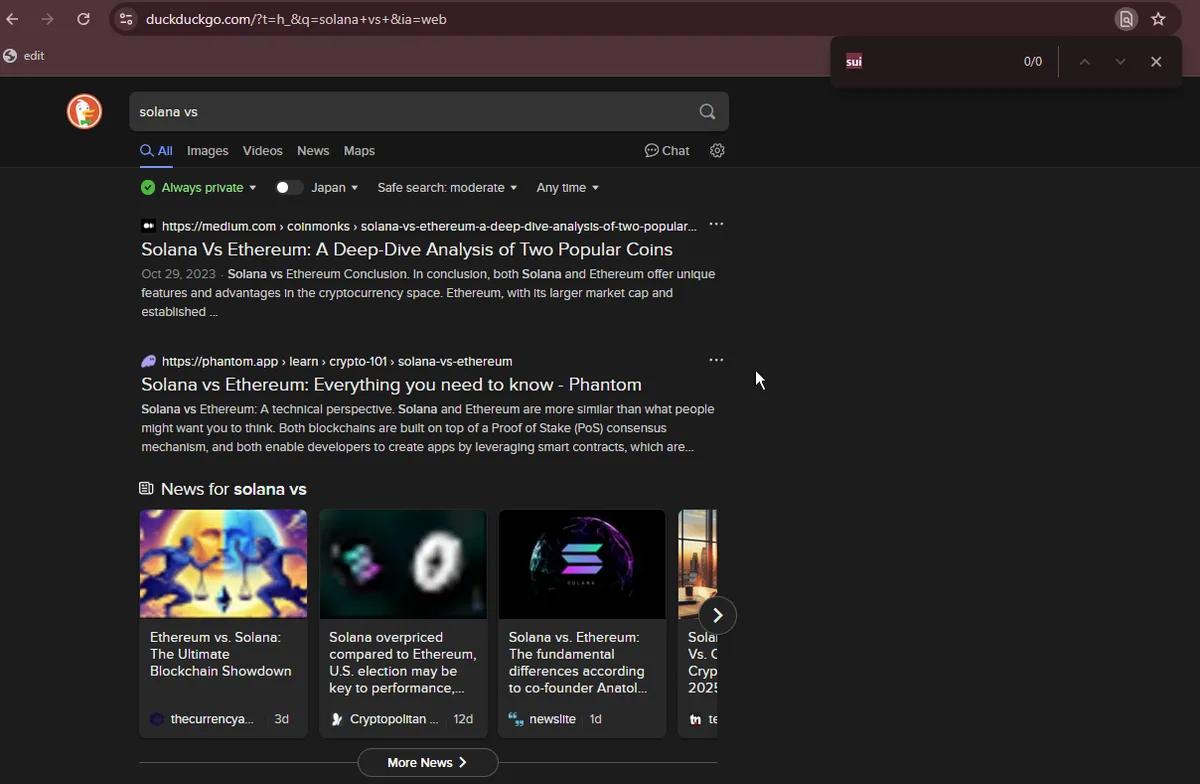Switch to the Images tab
This screenshot has width=1200, height=784.
coord(207,151)
